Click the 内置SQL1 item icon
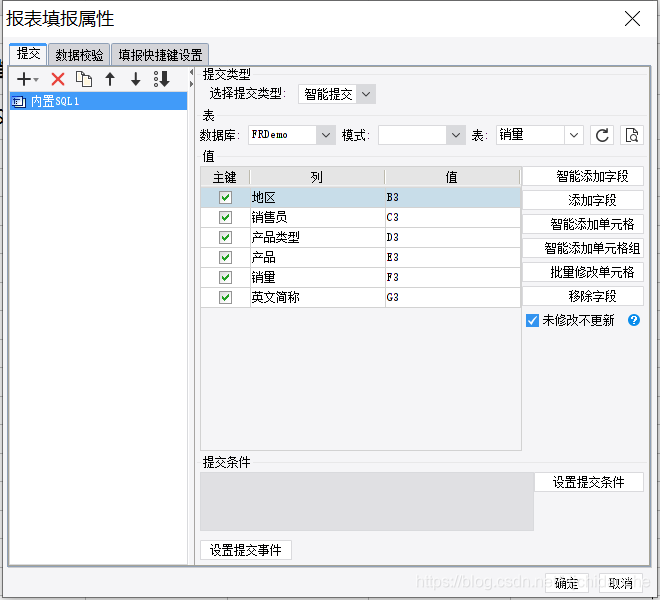The width and height of the screenshot is (660, 600). pyautogui.click(x=19, y=101)
